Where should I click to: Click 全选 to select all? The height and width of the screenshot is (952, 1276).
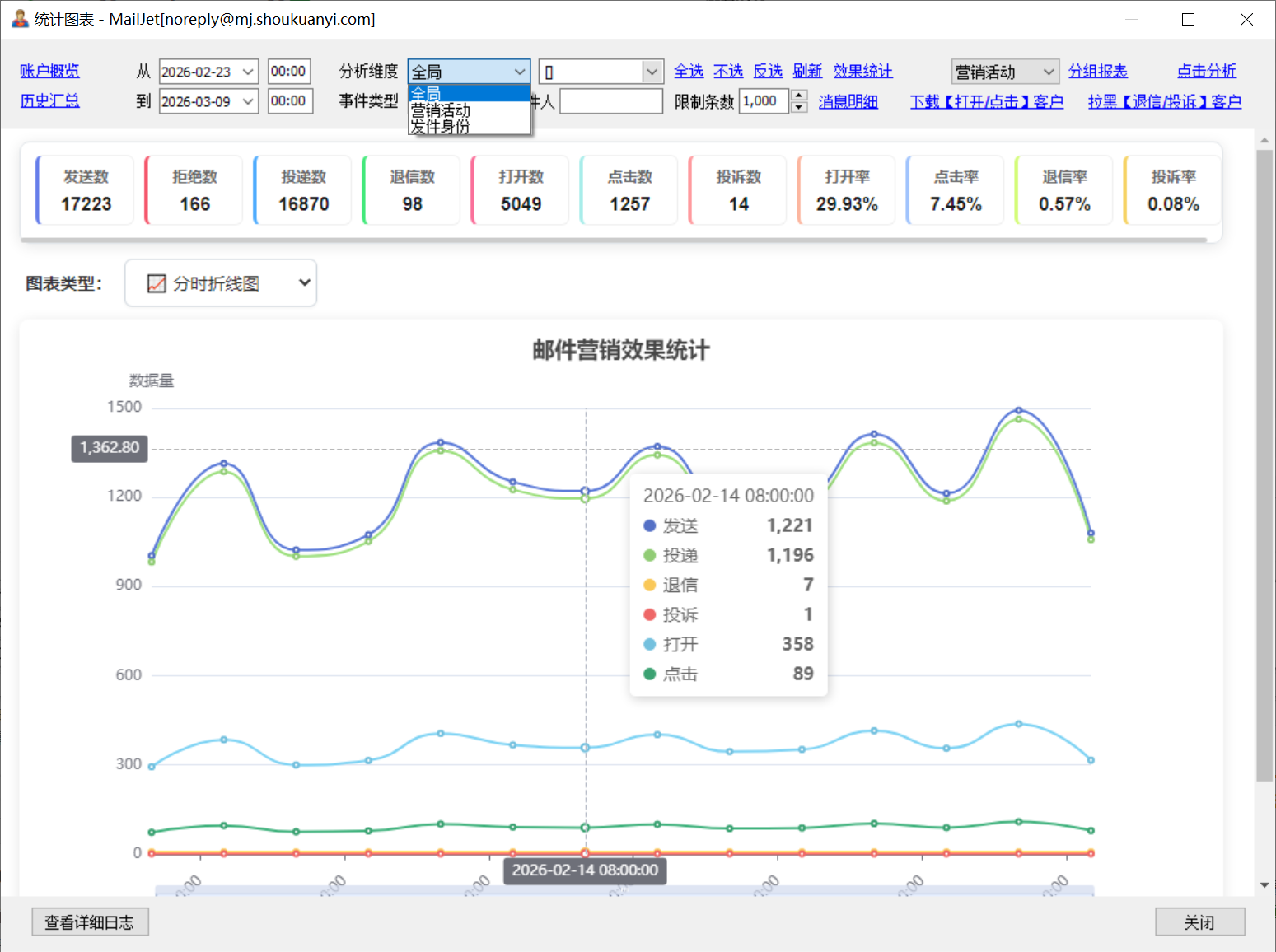point(688,72)
